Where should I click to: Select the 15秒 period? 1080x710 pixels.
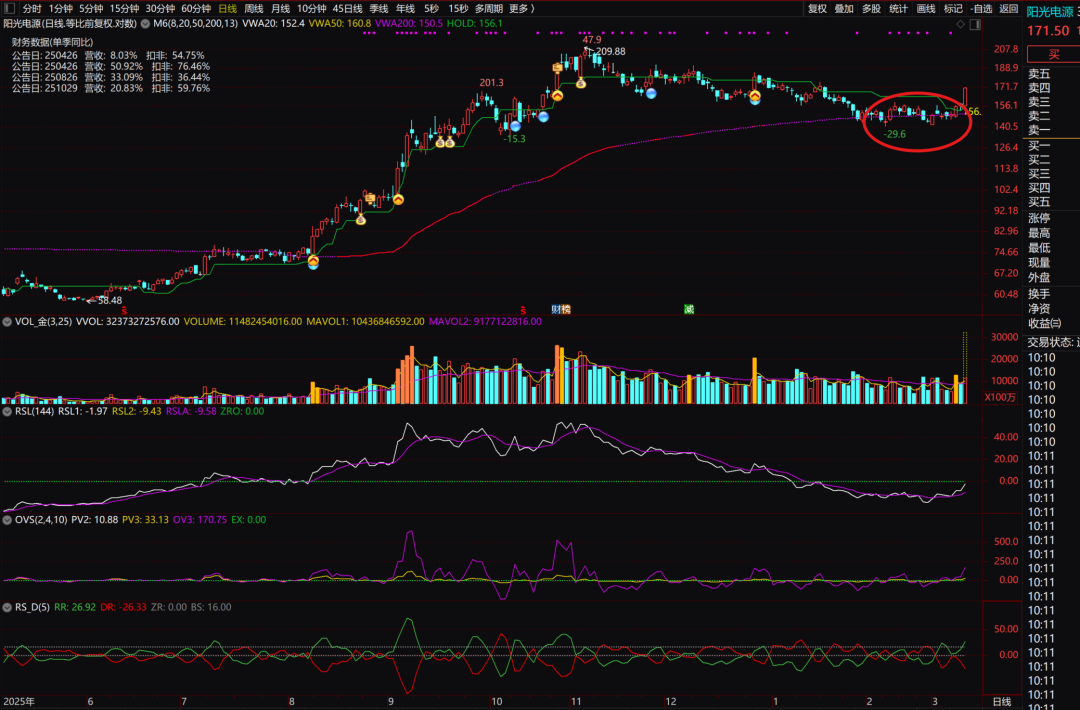458,8
